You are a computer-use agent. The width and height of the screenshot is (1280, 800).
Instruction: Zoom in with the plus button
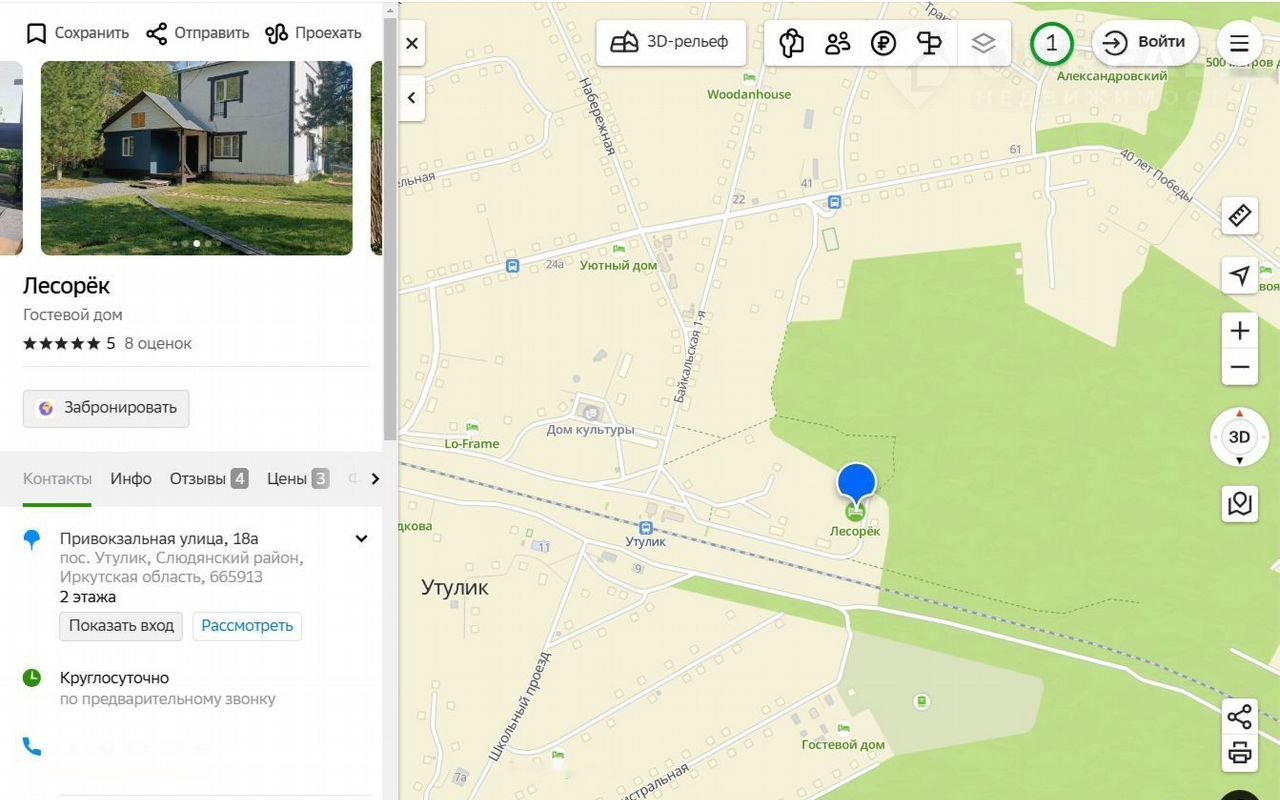[x=1240, y=331]
